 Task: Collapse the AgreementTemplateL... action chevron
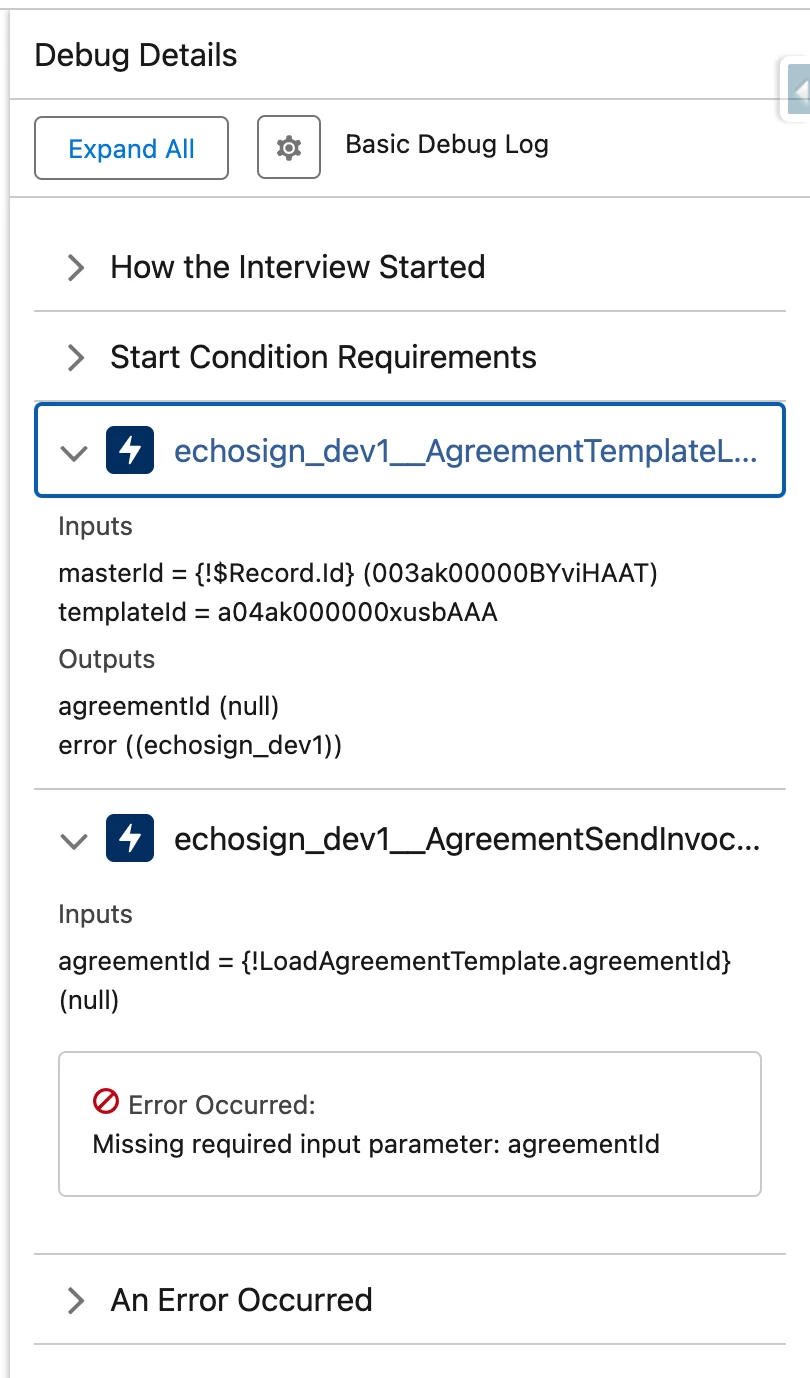pyautogui.click(x=73, y=452)
